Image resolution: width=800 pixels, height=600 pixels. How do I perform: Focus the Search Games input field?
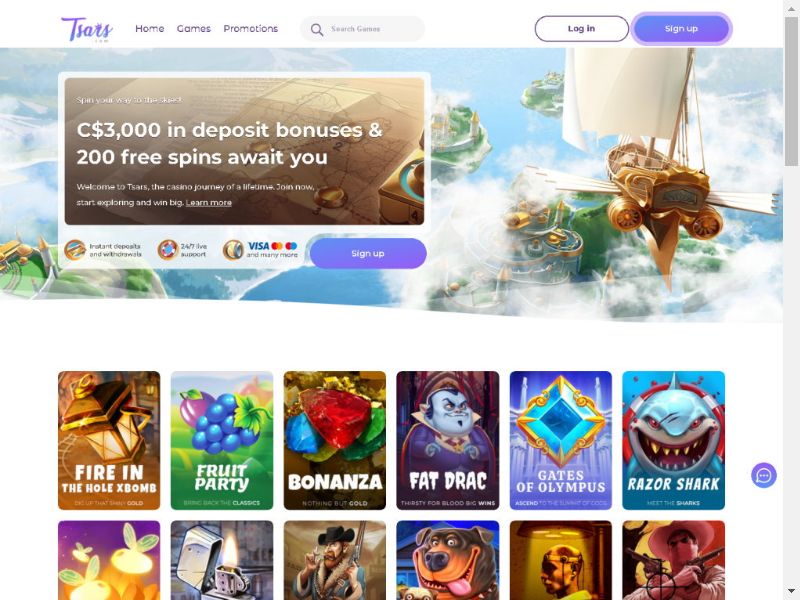362,29
